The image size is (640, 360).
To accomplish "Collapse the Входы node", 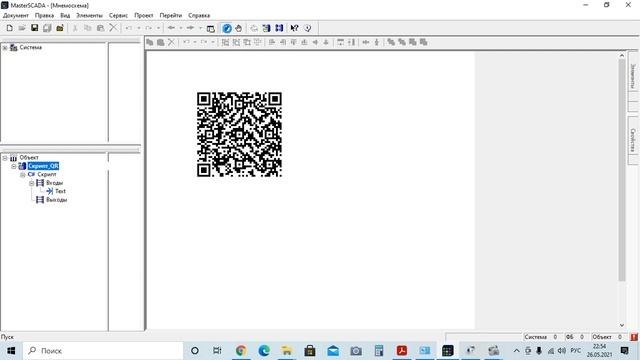I will [x=31, y=183].
